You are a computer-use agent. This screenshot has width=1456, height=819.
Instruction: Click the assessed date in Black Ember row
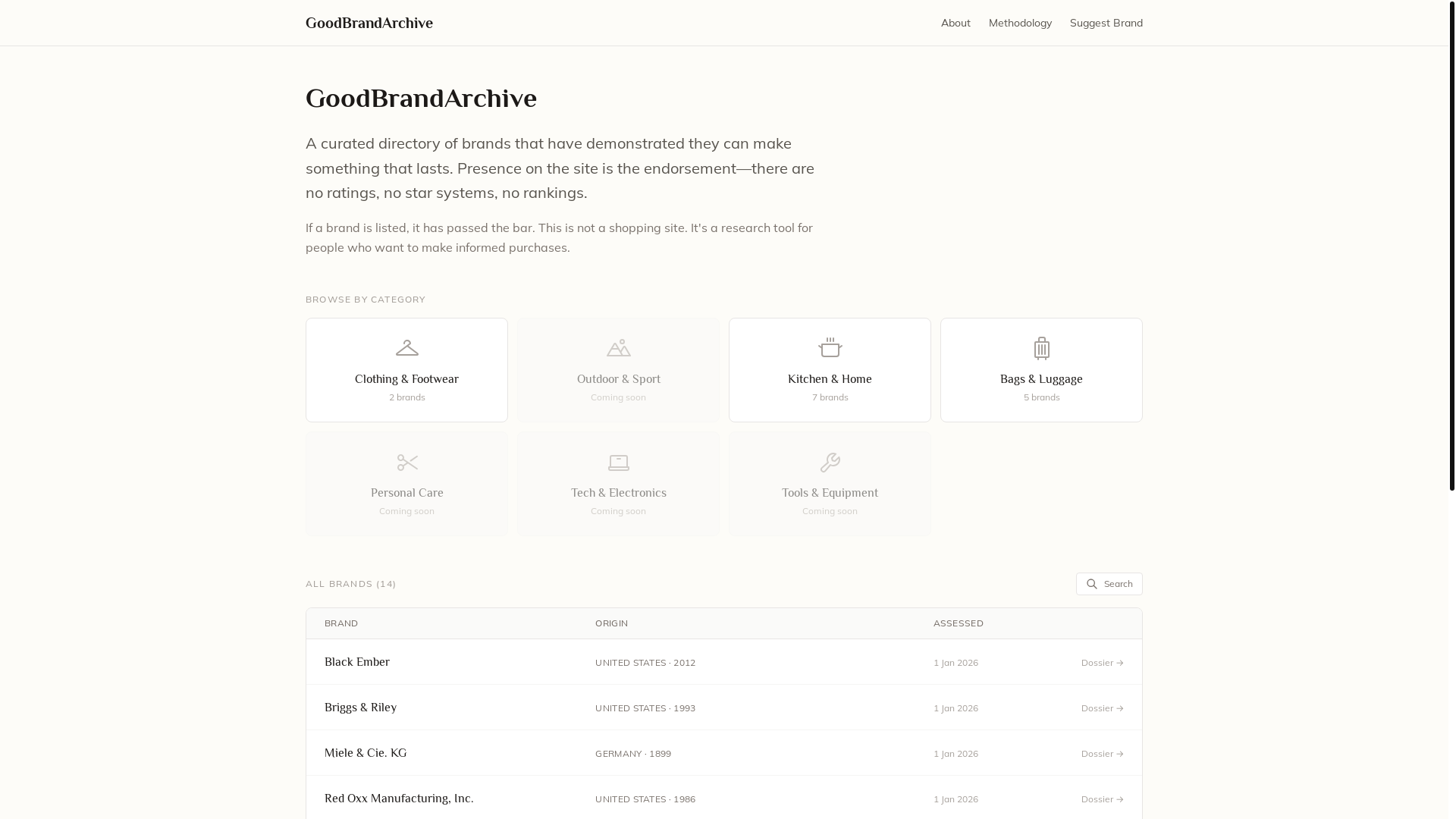click(955, 663)
